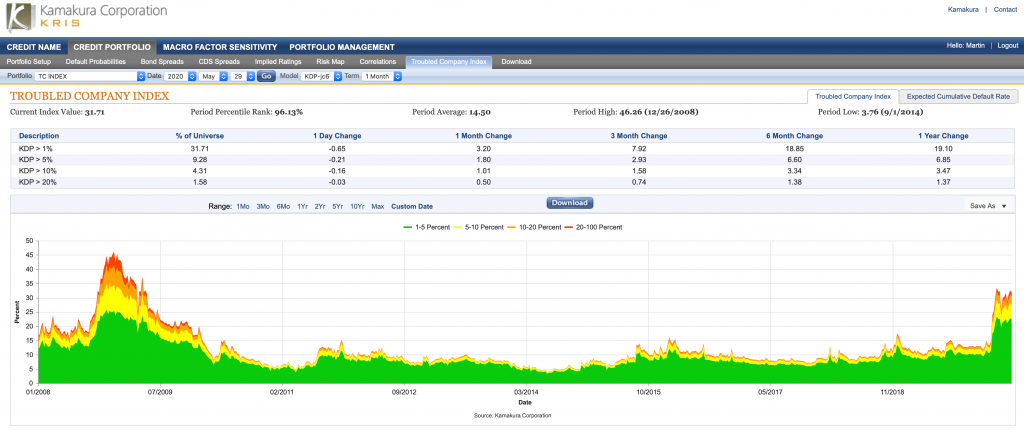Click the 11/2018 date axis label
Screen dimensions: 1024x432
click(x=892, y=392)
